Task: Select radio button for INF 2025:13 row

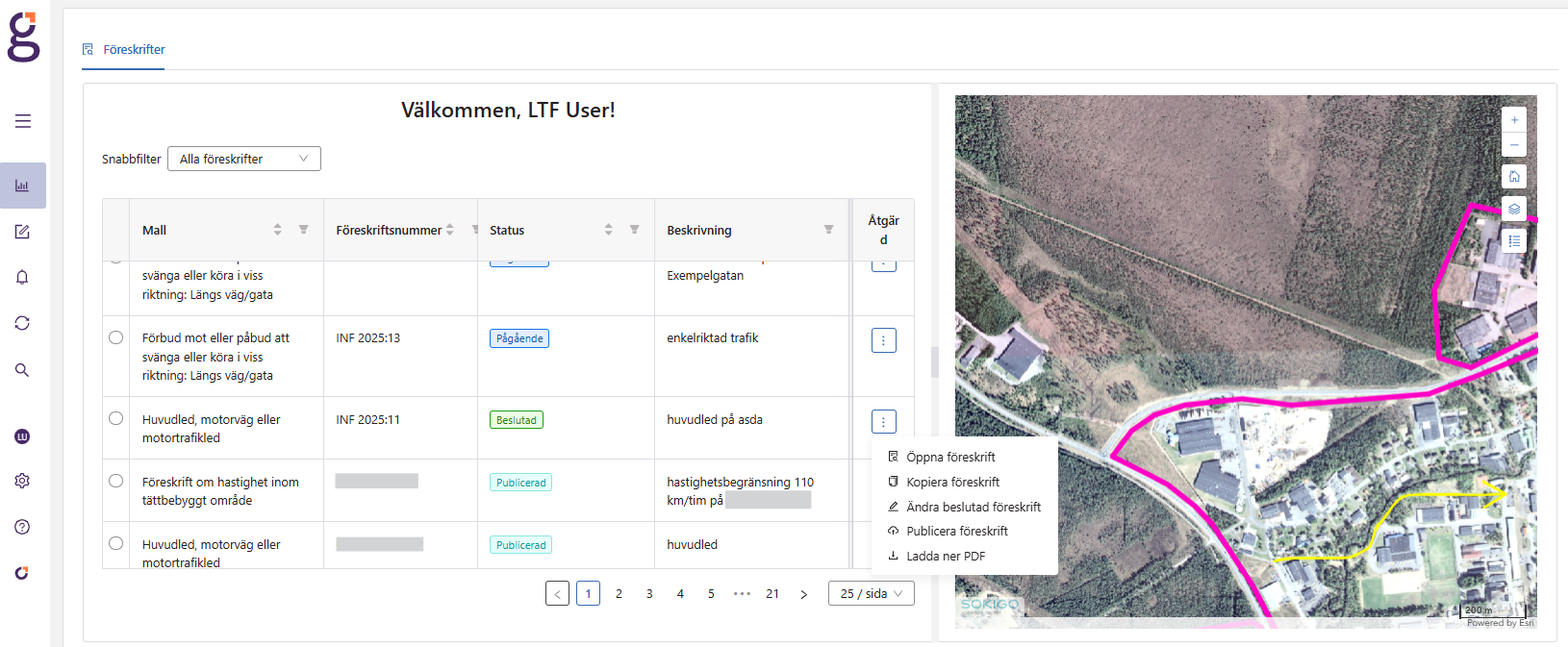Action: pyautogui.click(x=116, y=337)
